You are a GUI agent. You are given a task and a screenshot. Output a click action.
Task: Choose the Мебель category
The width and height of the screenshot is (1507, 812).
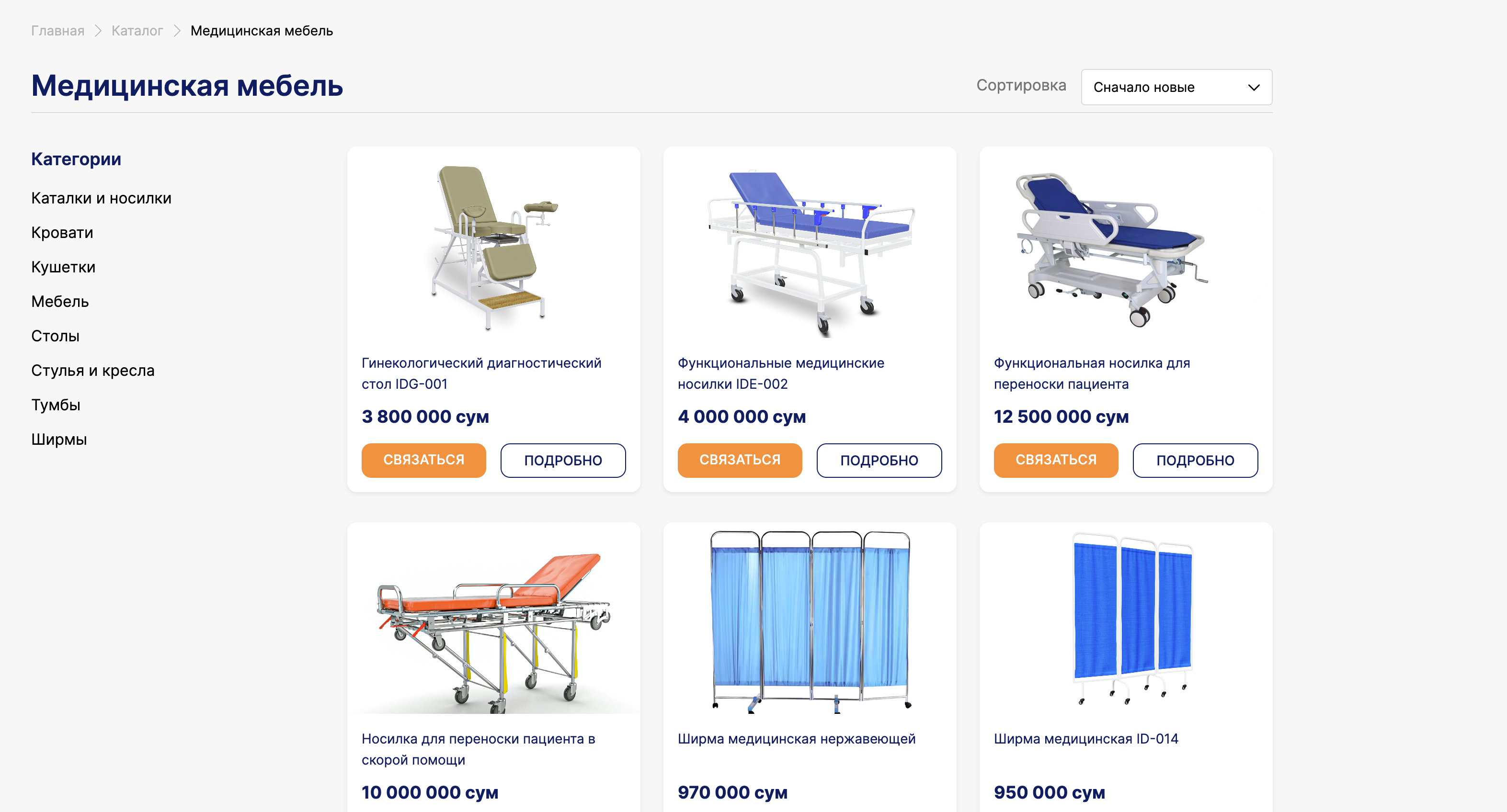pos(60,302)
